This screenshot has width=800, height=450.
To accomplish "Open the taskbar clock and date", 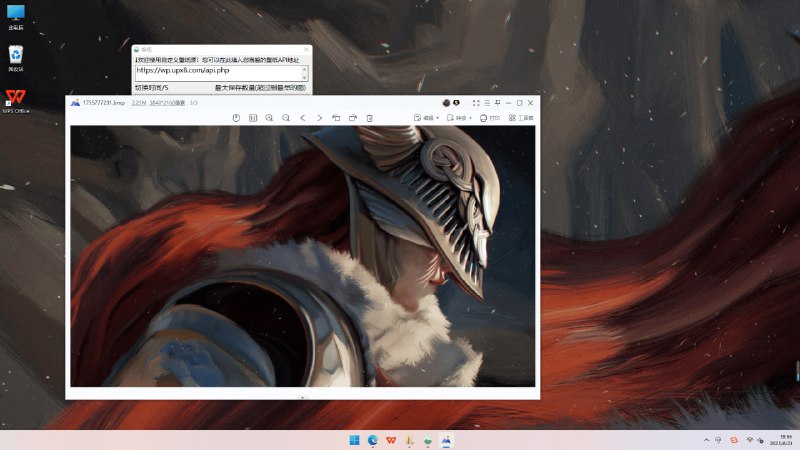I will [x=781, y=440].
